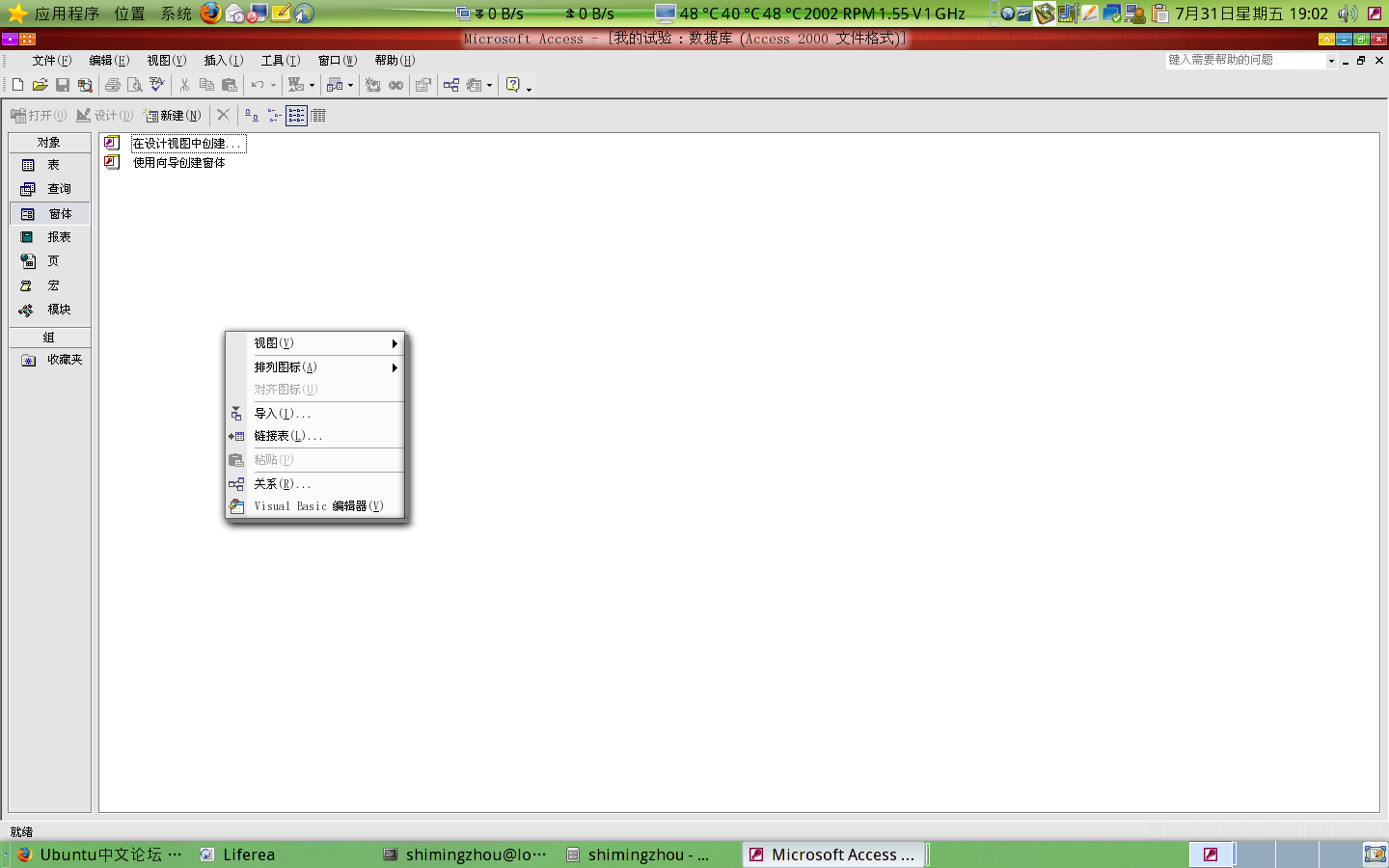Open the 插入(I) menu
The width and height of the screenshot is (1389, 868).
click(224, 60)
